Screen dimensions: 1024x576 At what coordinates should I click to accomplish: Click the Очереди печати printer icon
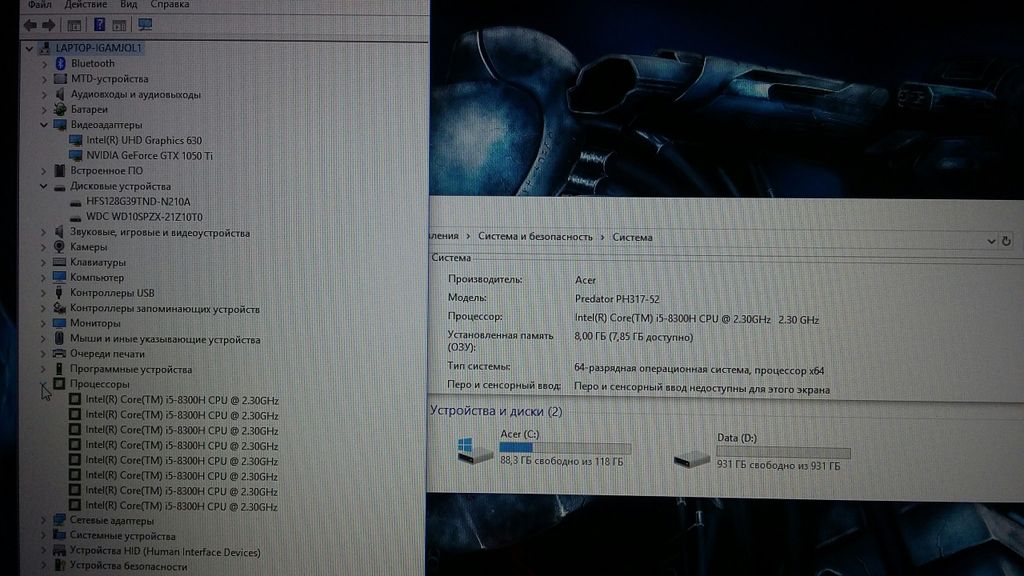coord(59,353)
